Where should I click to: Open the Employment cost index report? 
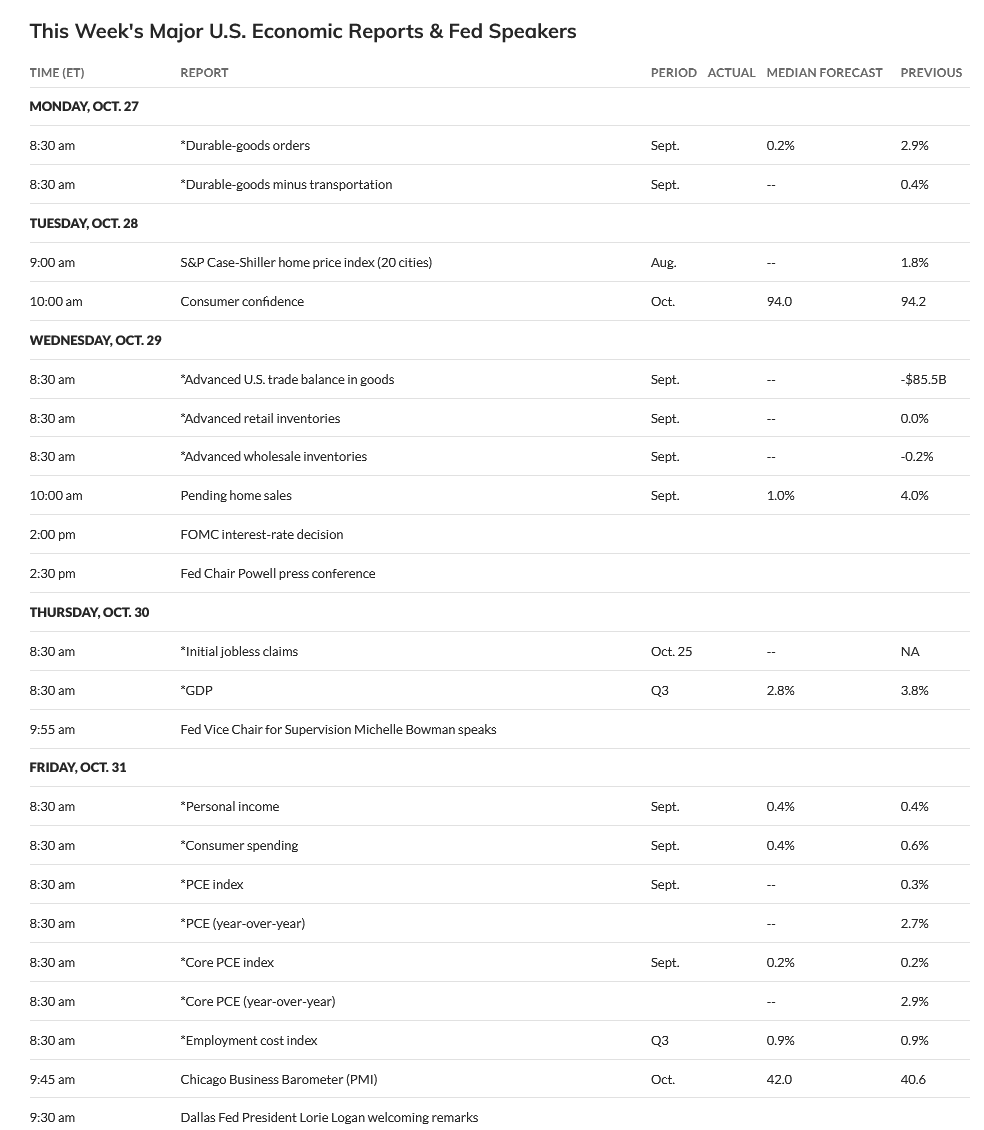tap(249, 1040)
